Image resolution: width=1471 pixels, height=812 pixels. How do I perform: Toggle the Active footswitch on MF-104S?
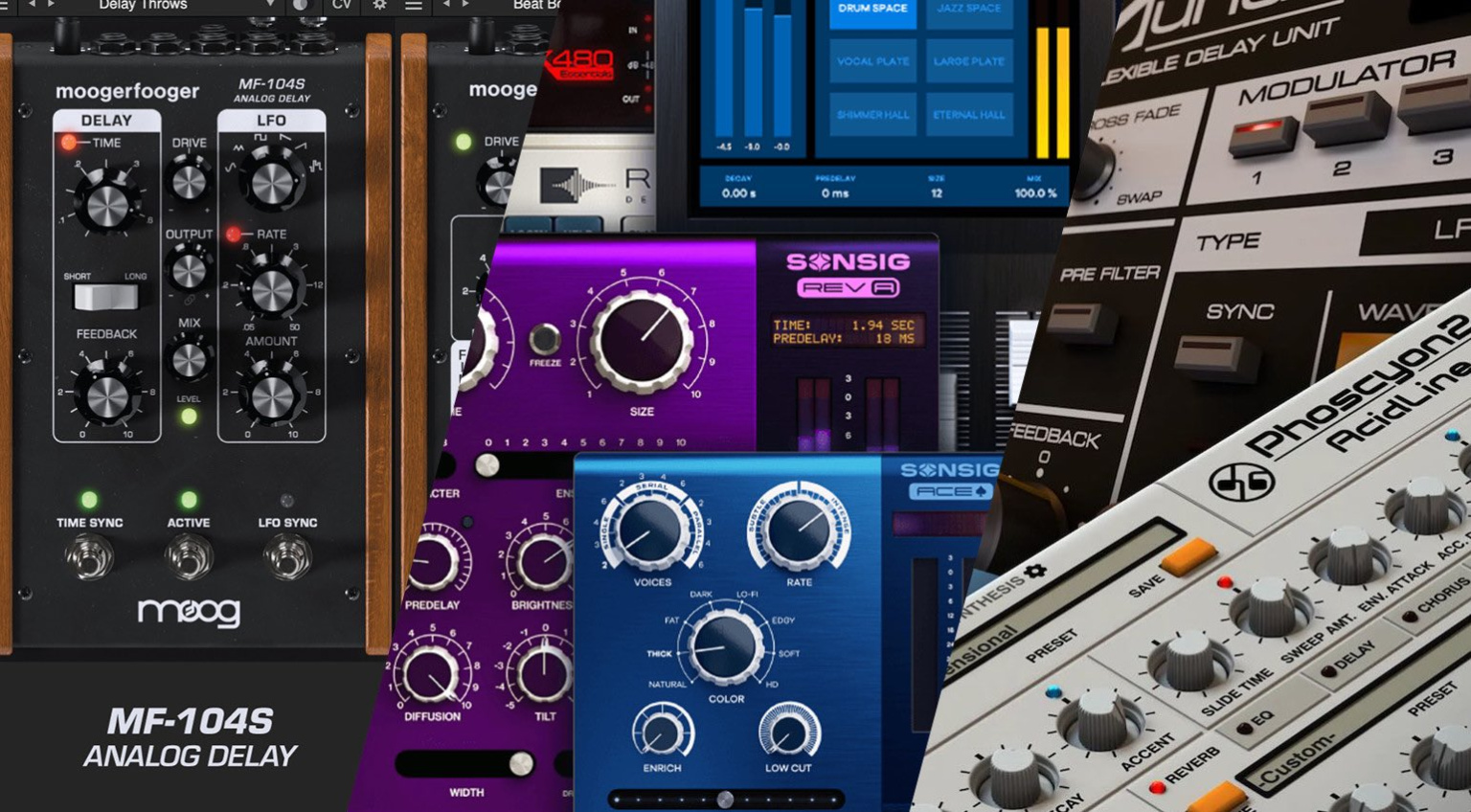click(189, 557)
